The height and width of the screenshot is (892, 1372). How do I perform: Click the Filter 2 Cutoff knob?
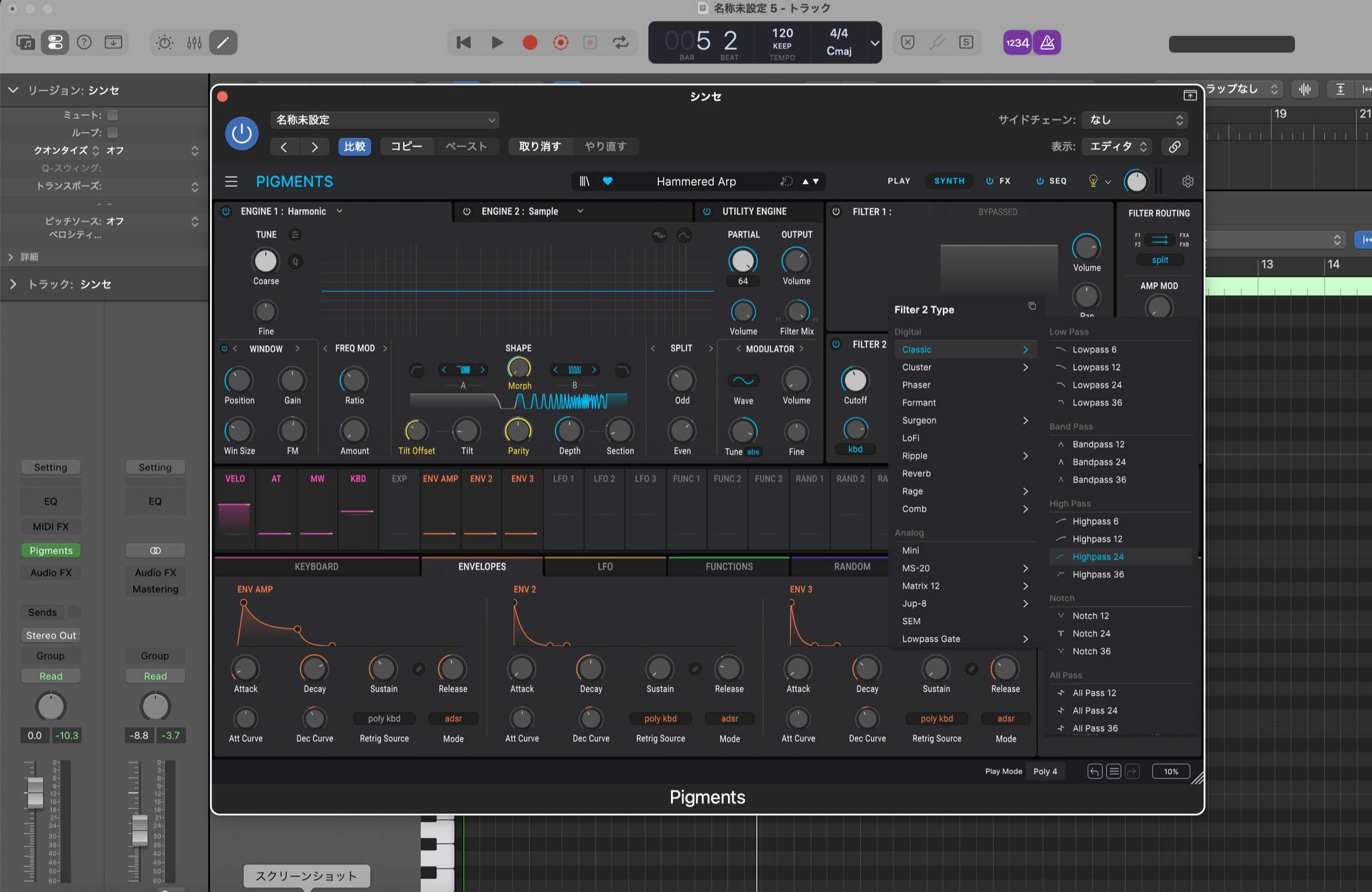pos(855,380)
